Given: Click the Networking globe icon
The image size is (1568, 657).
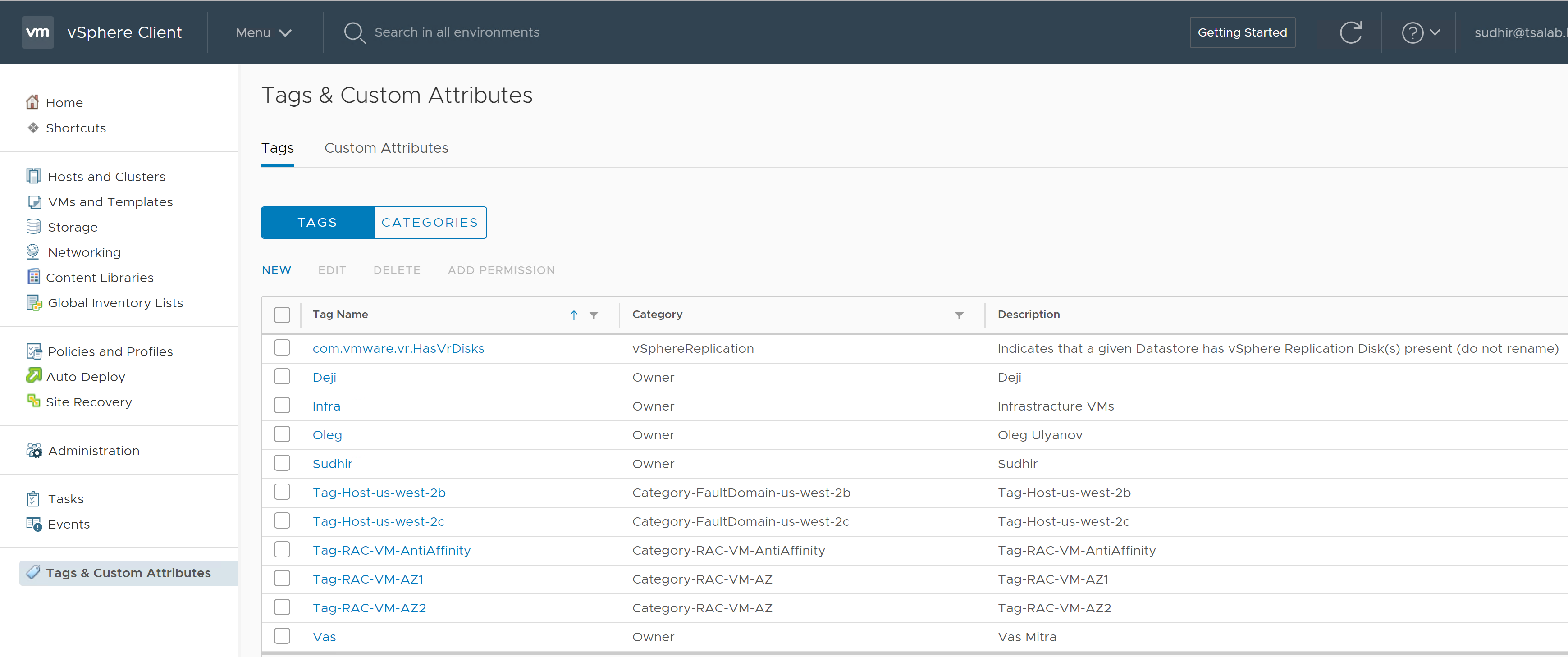Looking at the screenshot, I should coord(33,252).
